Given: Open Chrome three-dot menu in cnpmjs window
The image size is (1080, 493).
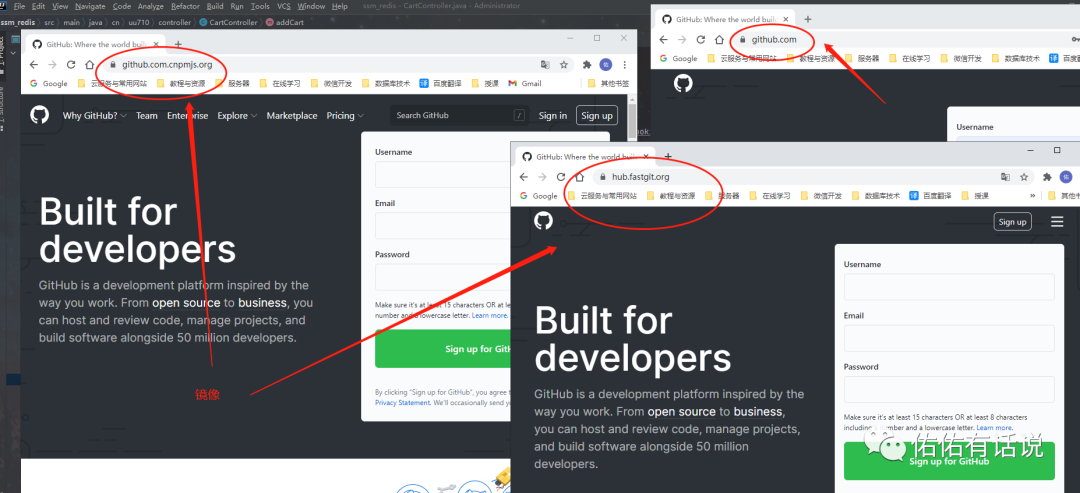Looking at the screenshot, I should (x=624, y=65).
